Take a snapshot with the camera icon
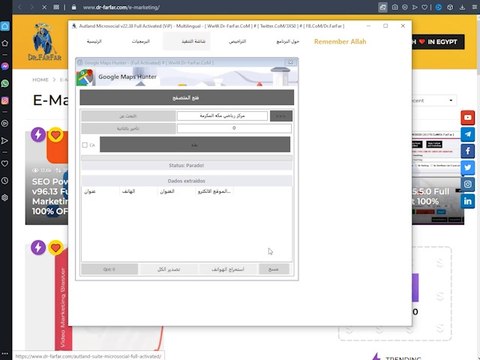Image resolution: width=480 pixels, height=360 pixels. (395, 7)
